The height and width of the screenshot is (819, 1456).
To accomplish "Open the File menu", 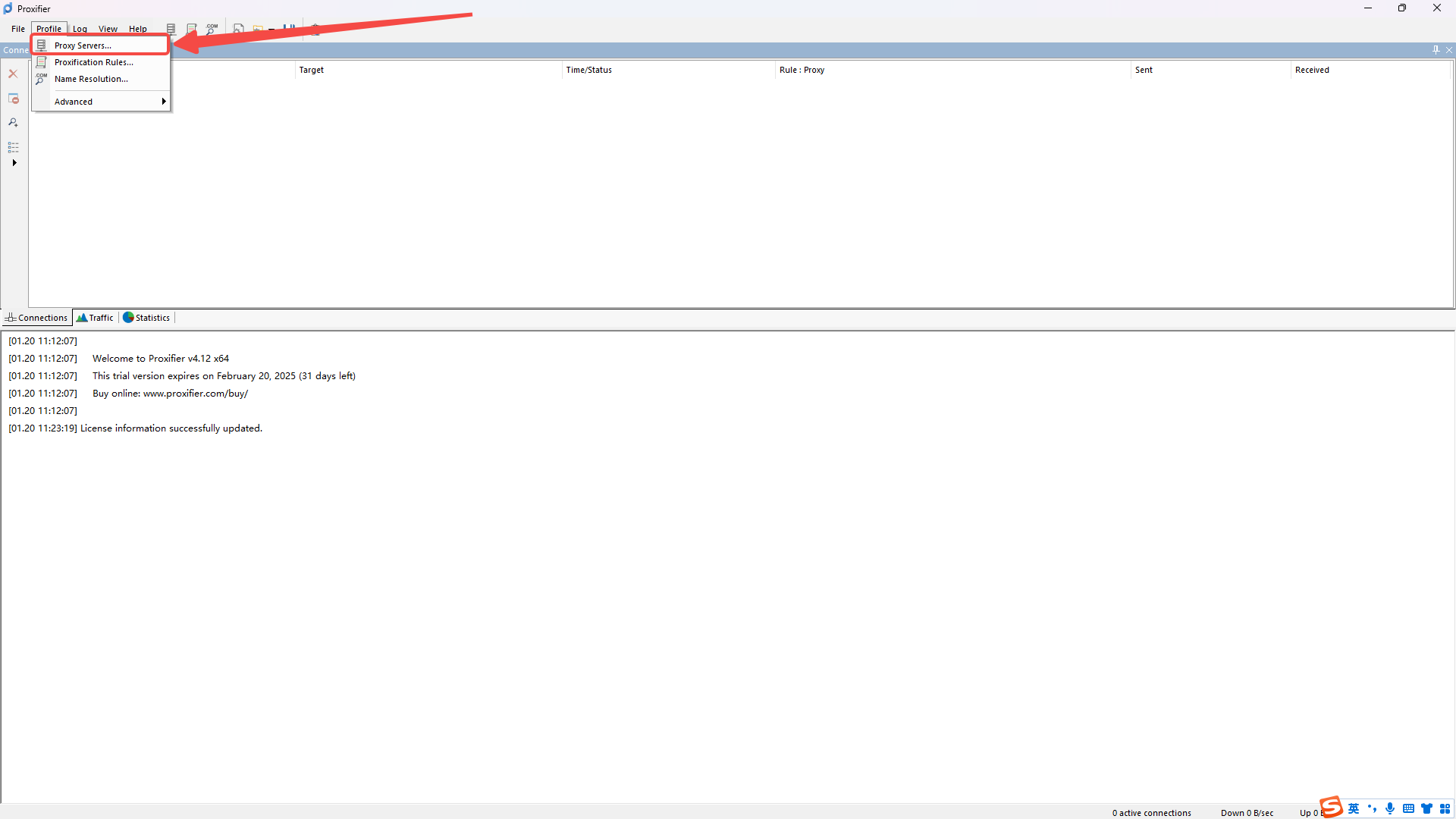I will (18, 29).
